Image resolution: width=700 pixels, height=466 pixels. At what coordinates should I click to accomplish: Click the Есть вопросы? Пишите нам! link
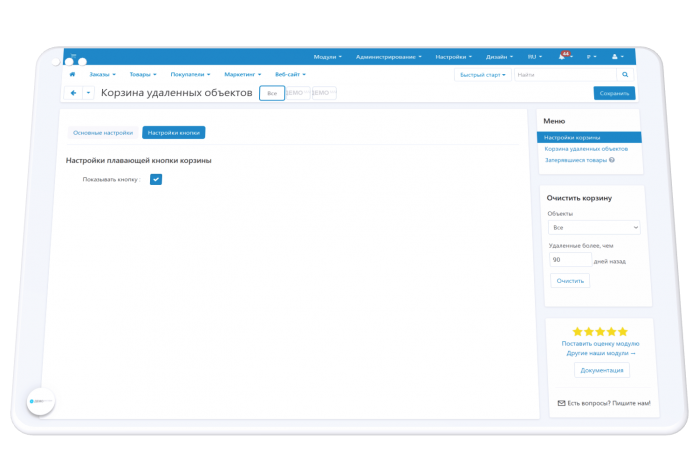pyautogui.click(x=604, y=403)
